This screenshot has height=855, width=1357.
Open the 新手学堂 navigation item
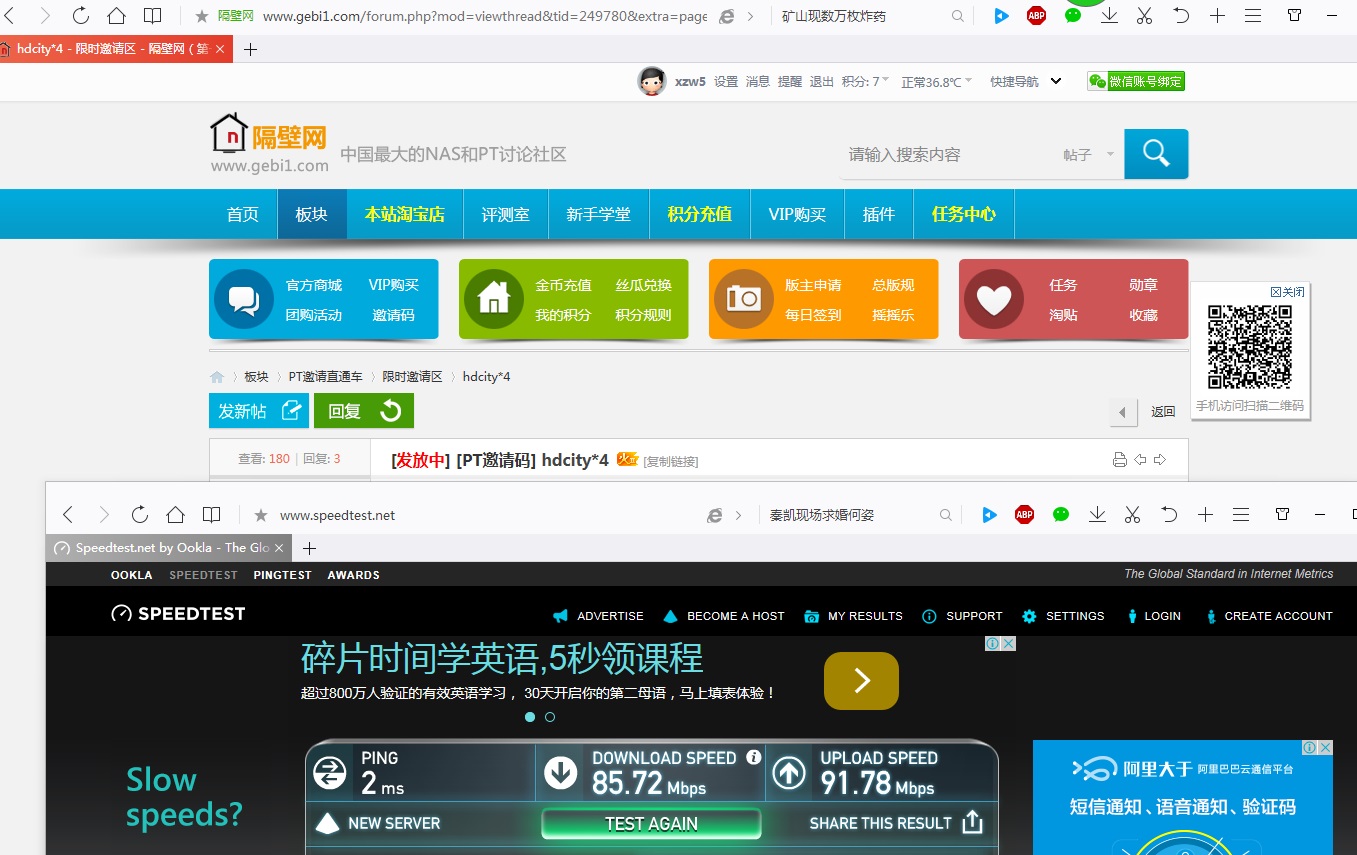[x=598, y=214]
